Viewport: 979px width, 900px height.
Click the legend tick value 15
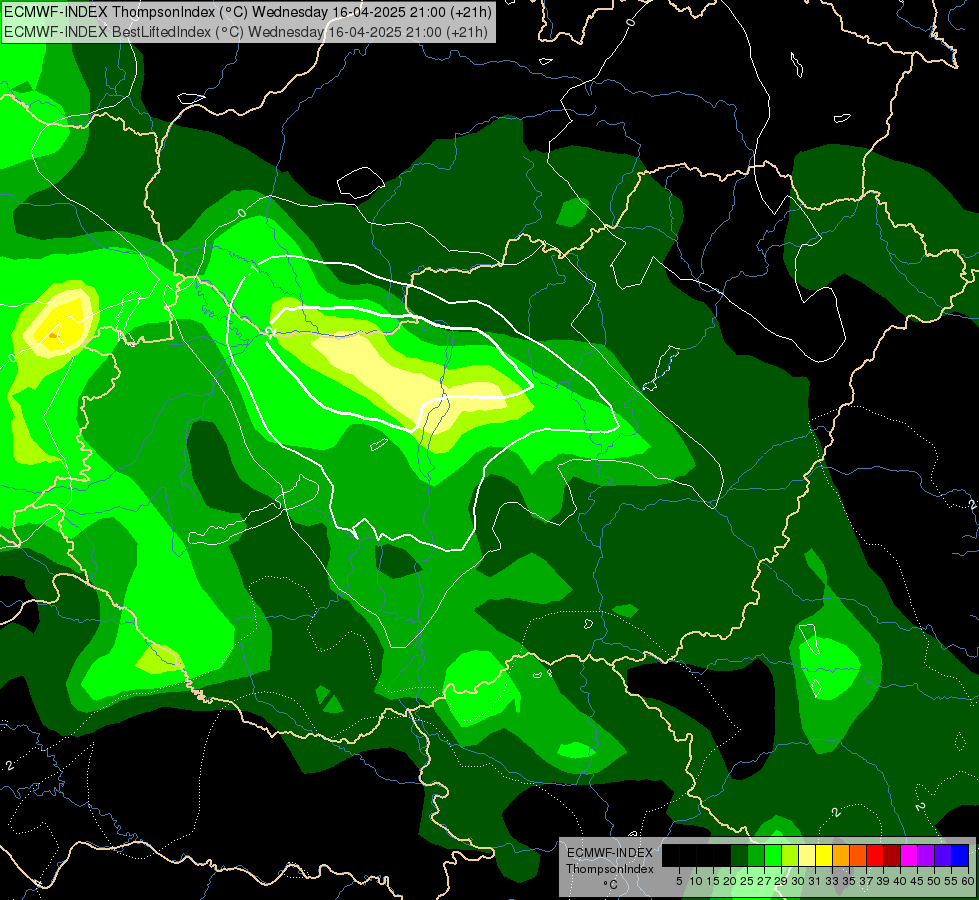coord(713,881)
